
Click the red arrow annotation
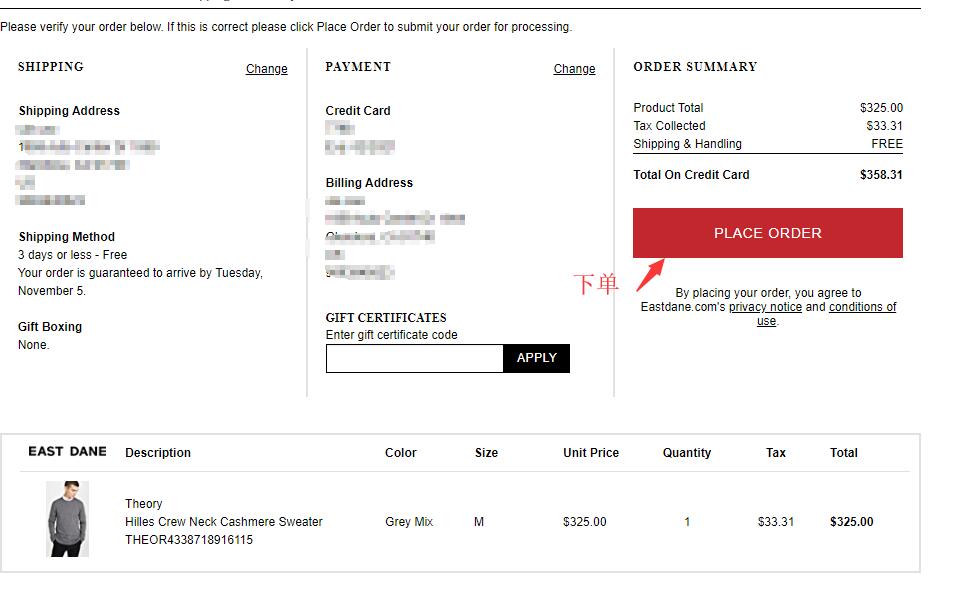click(x=651, y=272)
